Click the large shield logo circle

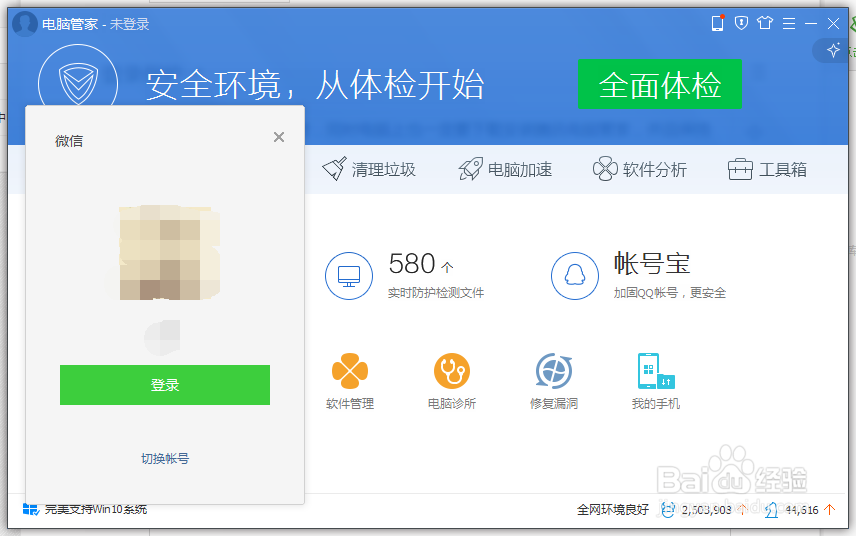coord(78,75)
